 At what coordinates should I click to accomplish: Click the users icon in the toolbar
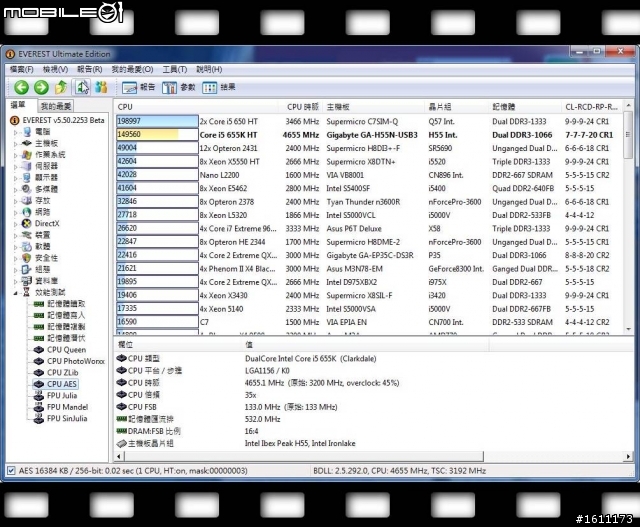point(101,87)
